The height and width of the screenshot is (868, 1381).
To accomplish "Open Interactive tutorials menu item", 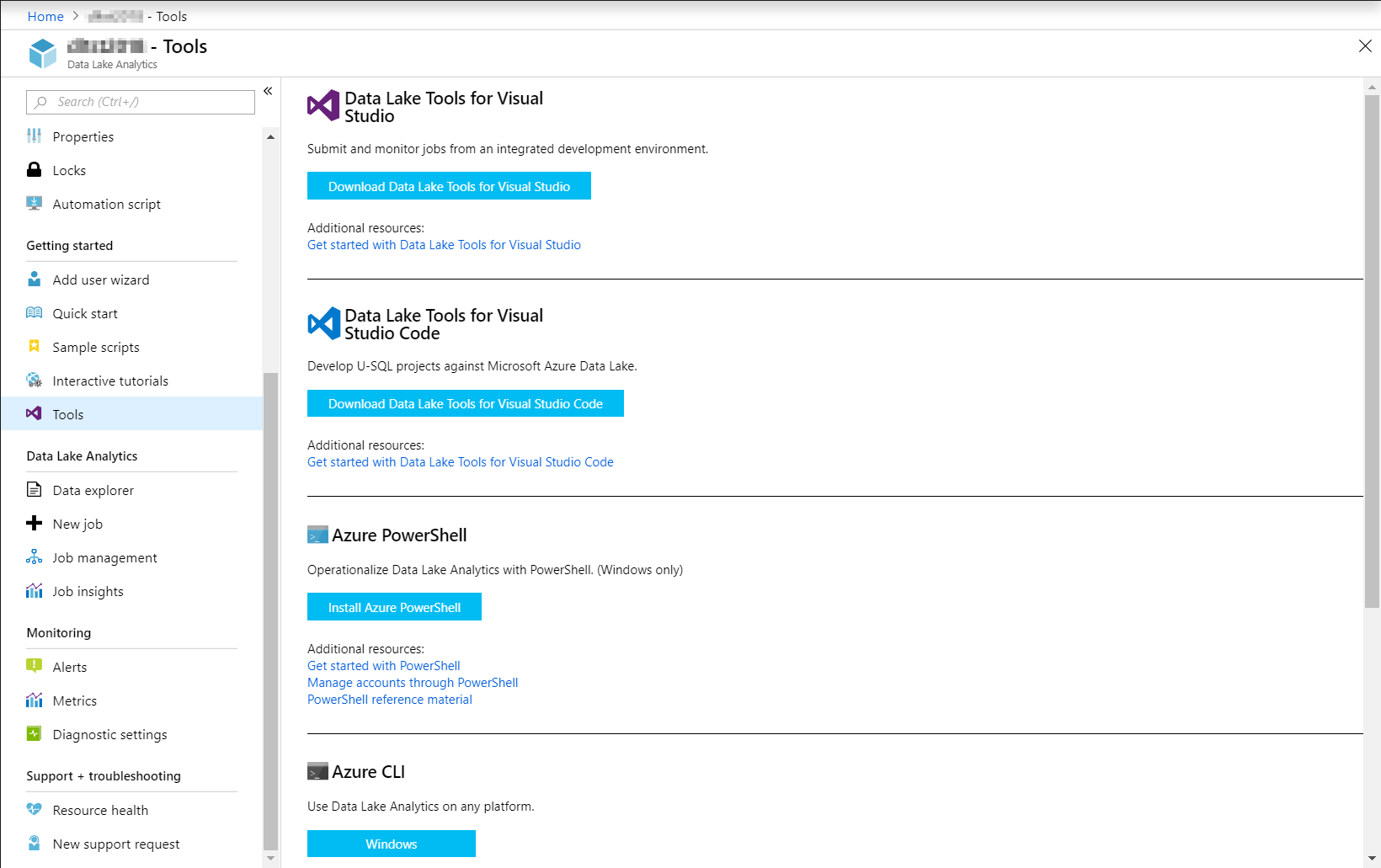I will pyautogui.click(x=132, y=381).
